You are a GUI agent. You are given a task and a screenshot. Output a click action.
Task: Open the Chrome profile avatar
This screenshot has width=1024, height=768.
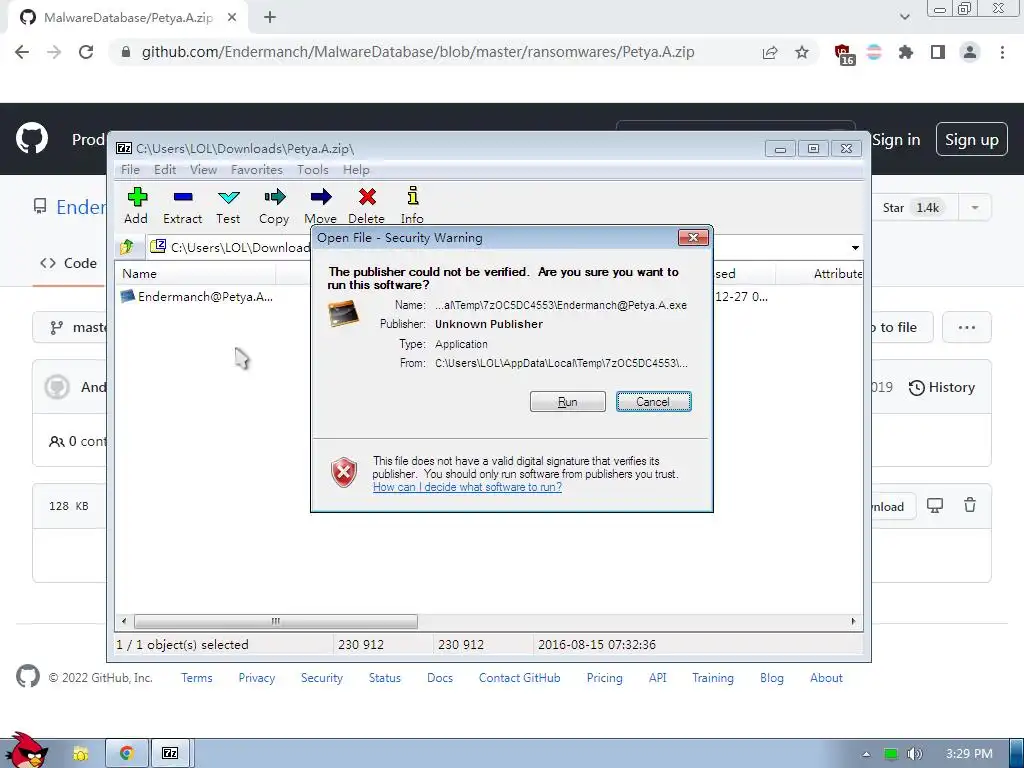970,52
